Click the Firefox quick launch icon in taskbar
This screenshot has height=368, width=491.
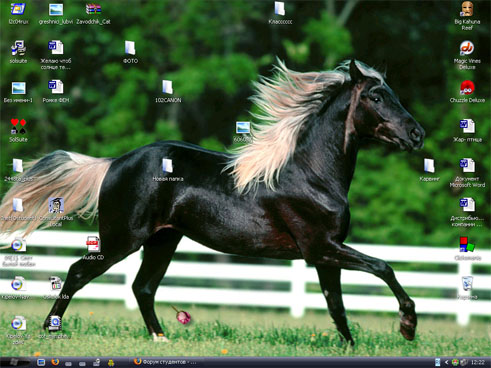[55, 362]
